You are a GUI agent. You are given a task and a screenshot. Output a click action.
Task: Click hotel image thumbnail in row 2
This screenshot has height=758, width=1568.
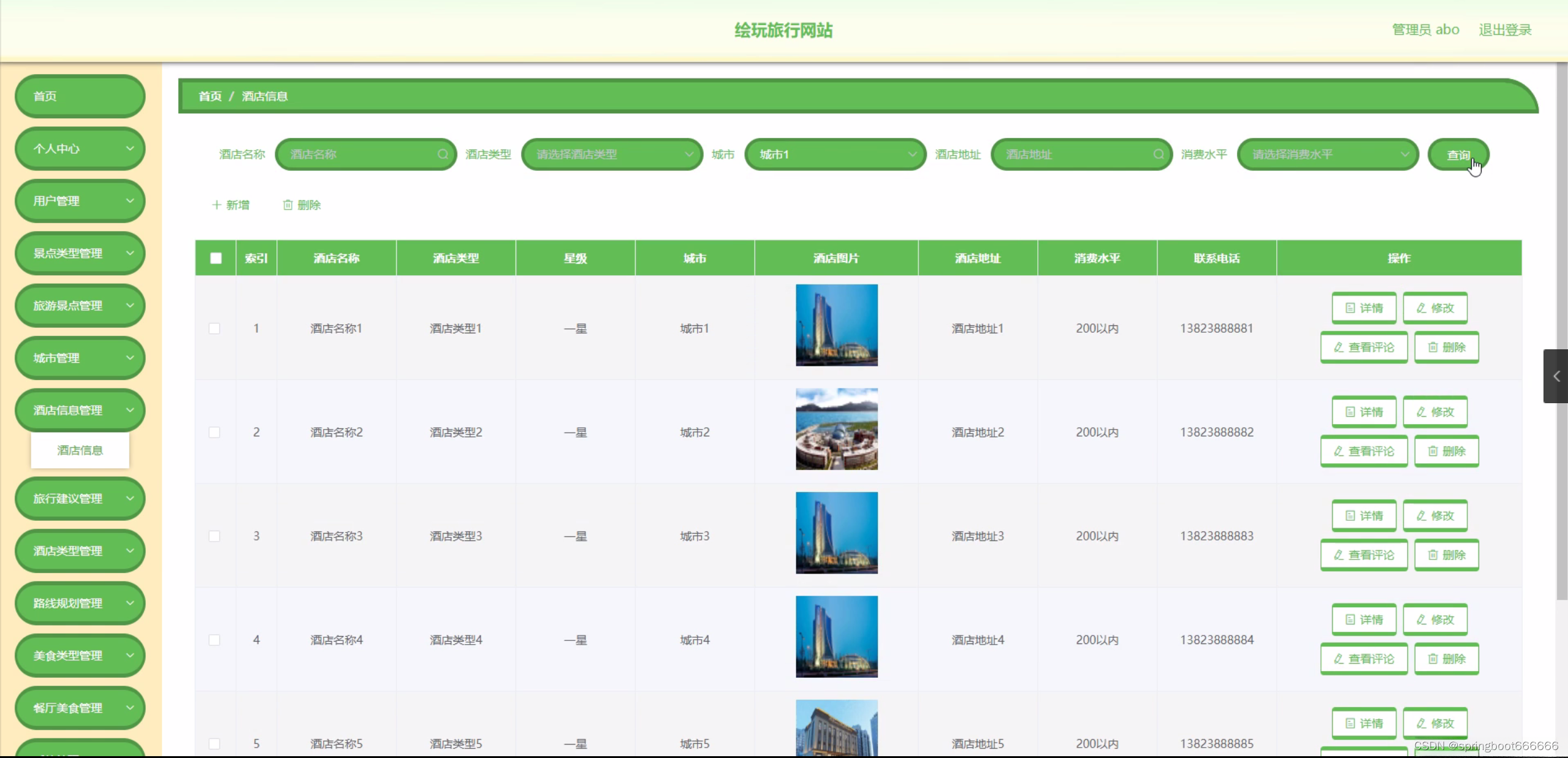pos(836,429)
